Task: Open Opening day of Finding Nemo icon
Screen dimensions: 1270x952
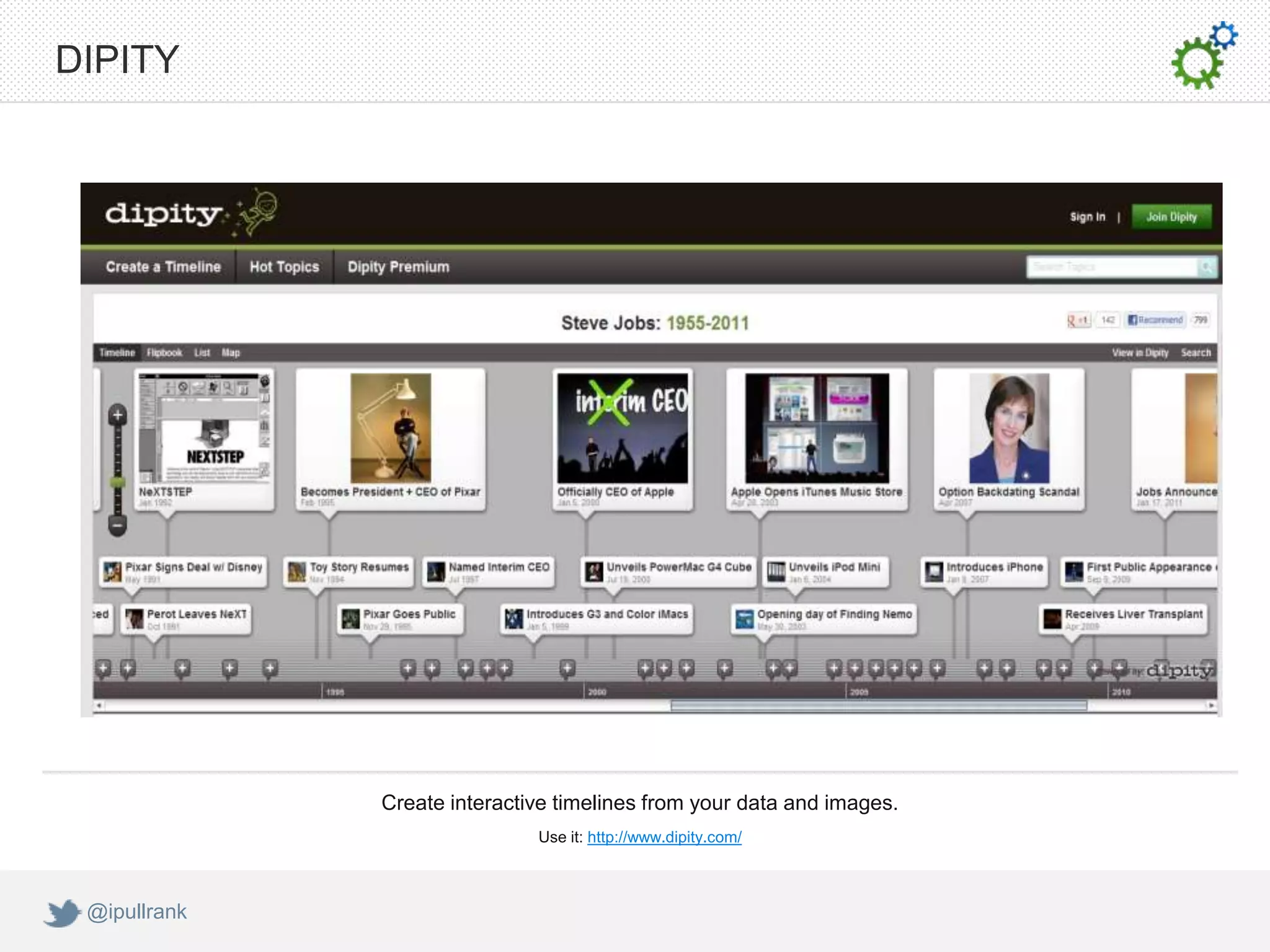Action: coord(744,619)
